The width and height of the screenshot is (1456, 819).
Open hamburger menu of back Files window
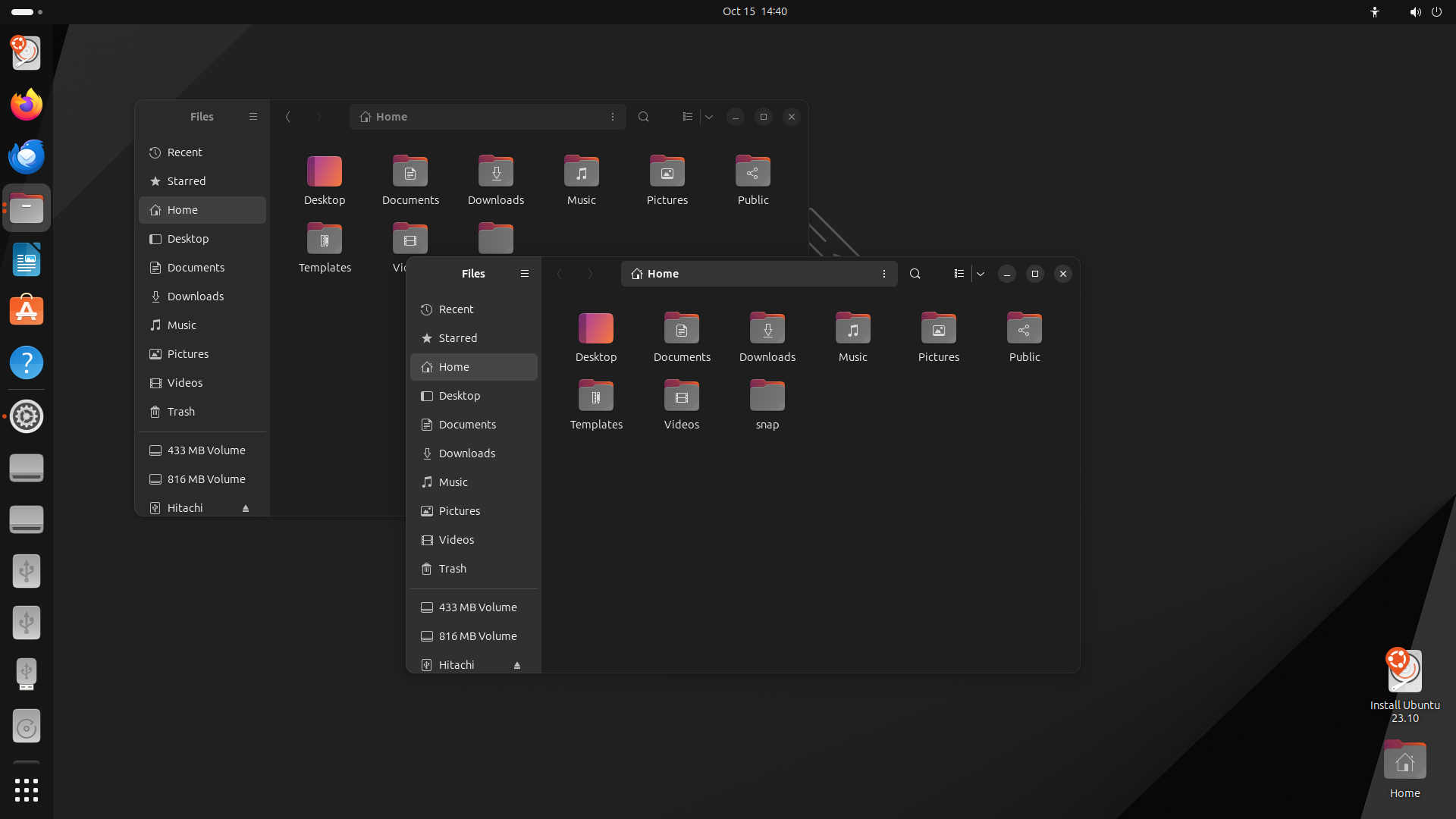pos(253,117)
